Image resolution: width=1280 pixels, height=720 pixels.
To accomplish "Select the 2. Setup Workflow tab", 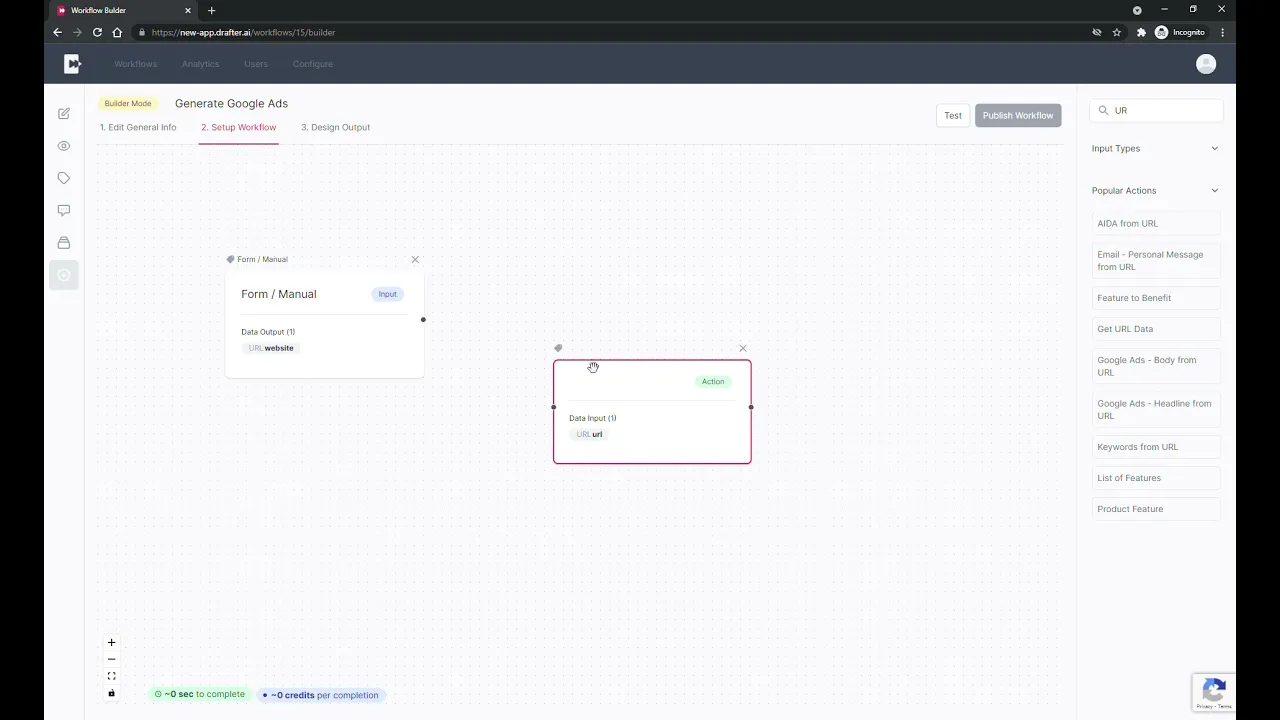I will point(238,127).
